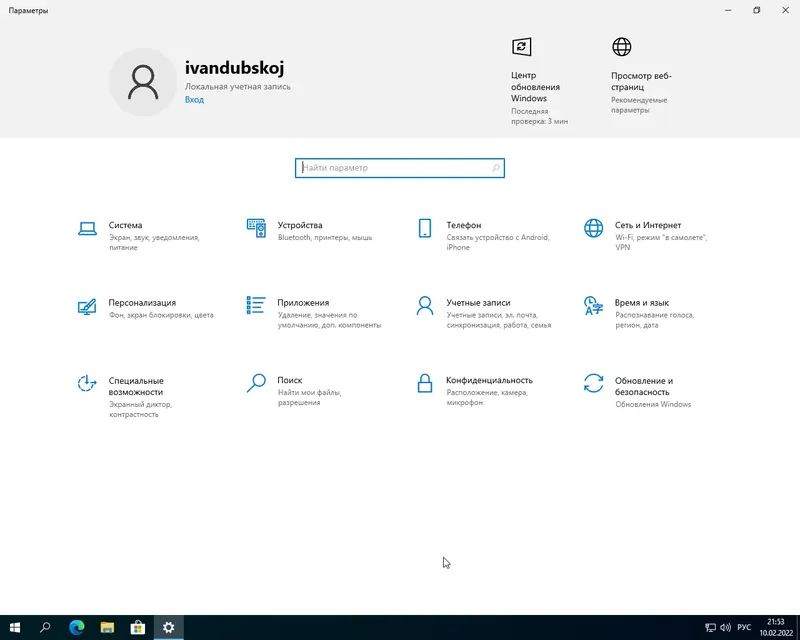Click the Обновления Windows description
Image resolution: width=800 pixels, height=640 pixels.
click(x=653, y=404)
